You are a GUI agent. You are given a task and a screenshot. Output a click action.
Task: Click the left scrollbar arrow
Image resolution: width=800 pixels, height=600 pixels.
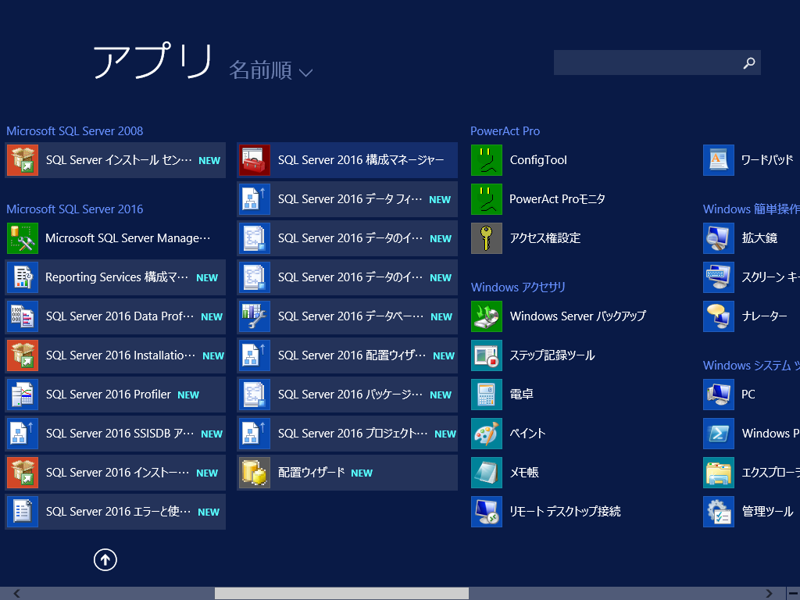pos(17,593)
